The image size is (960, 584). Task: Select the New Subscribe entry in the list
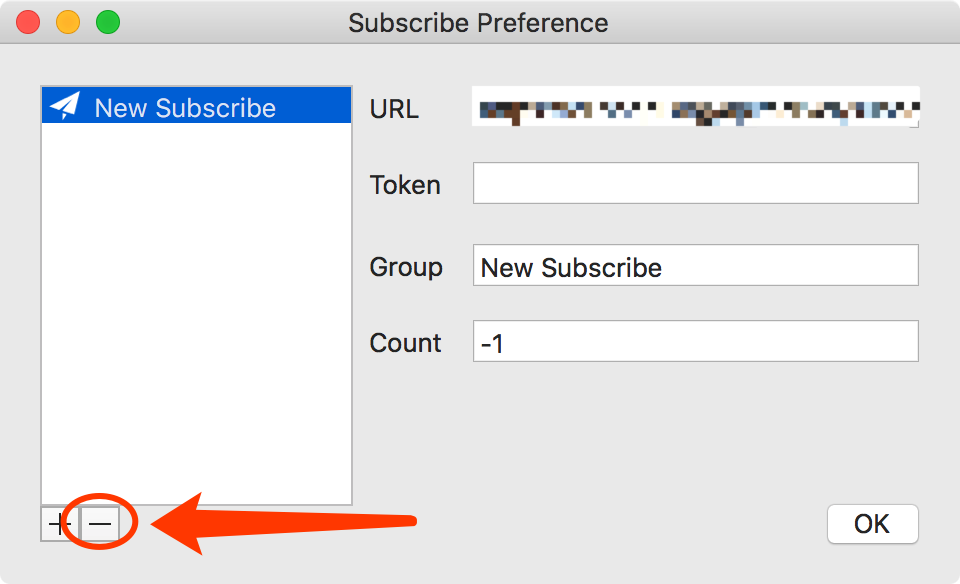[197, 105]
